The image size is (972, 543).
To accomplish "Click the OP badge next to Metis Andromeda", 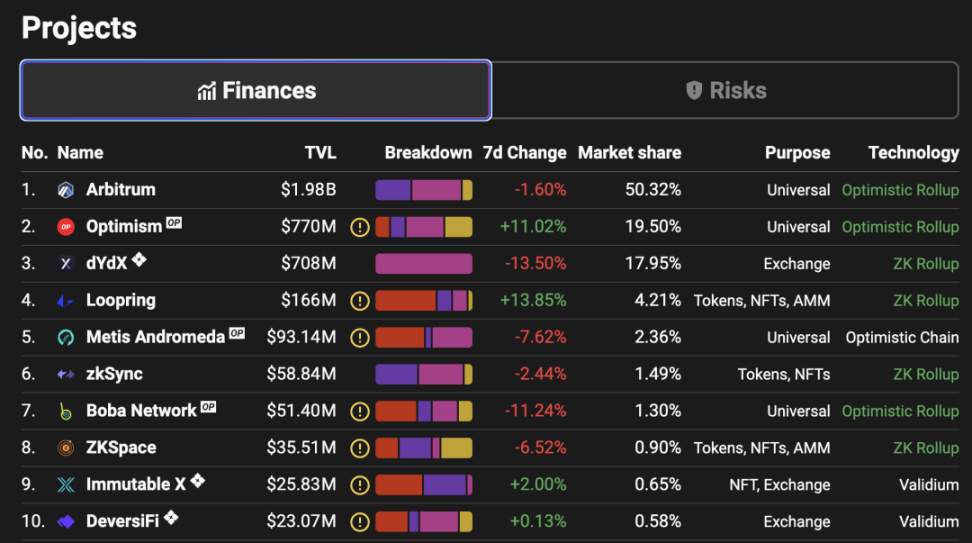I will [x=237, y=333].
